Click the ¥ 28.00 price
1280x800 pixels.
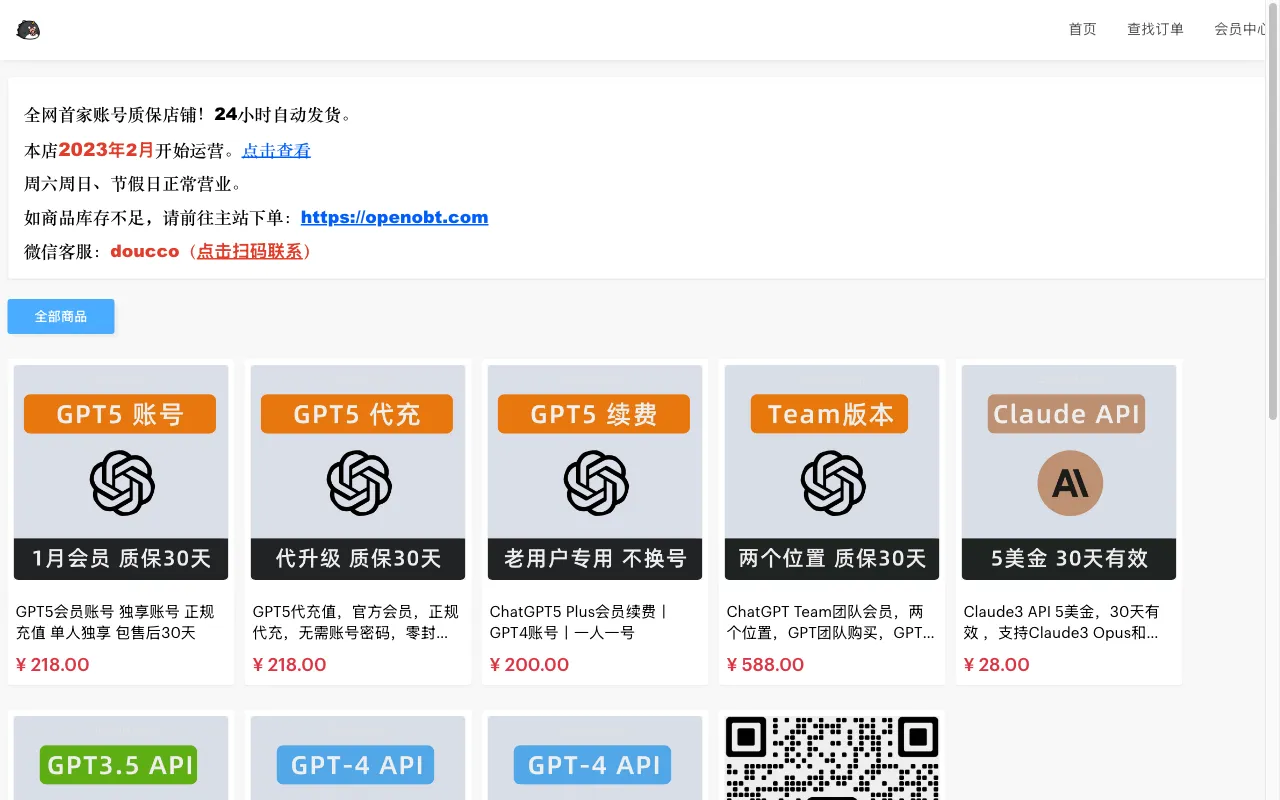[x=996, y=665]
